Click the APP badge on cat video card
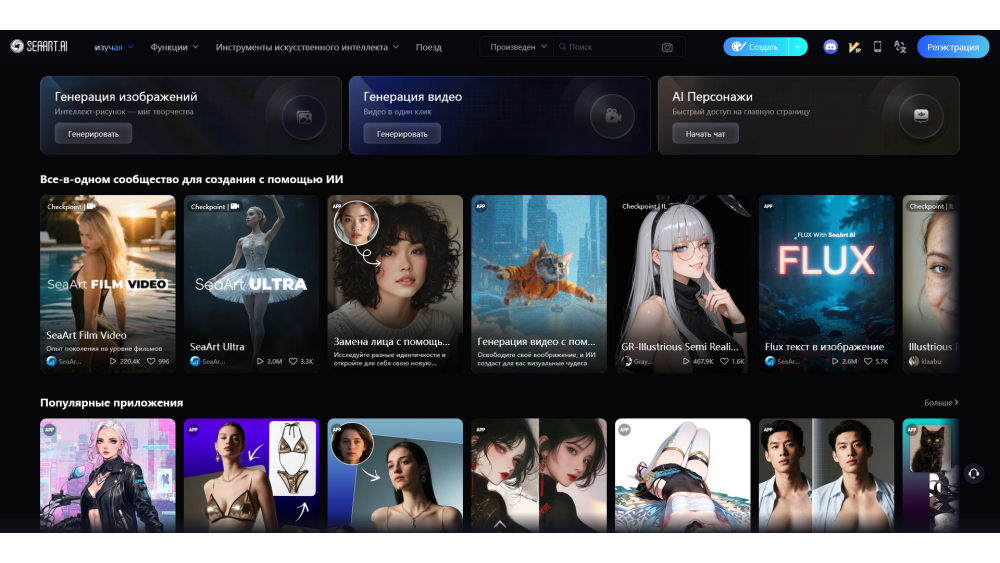The image size is (1000, 563). (481, 206)
